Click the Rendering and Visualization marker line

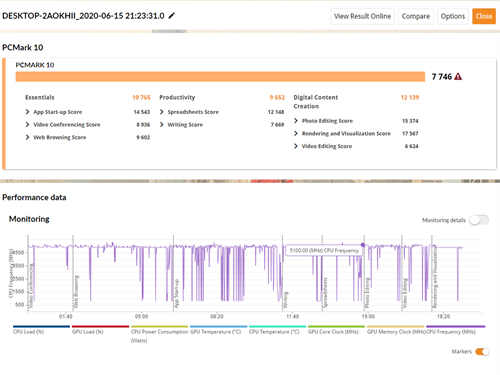(x=432, y=273)
